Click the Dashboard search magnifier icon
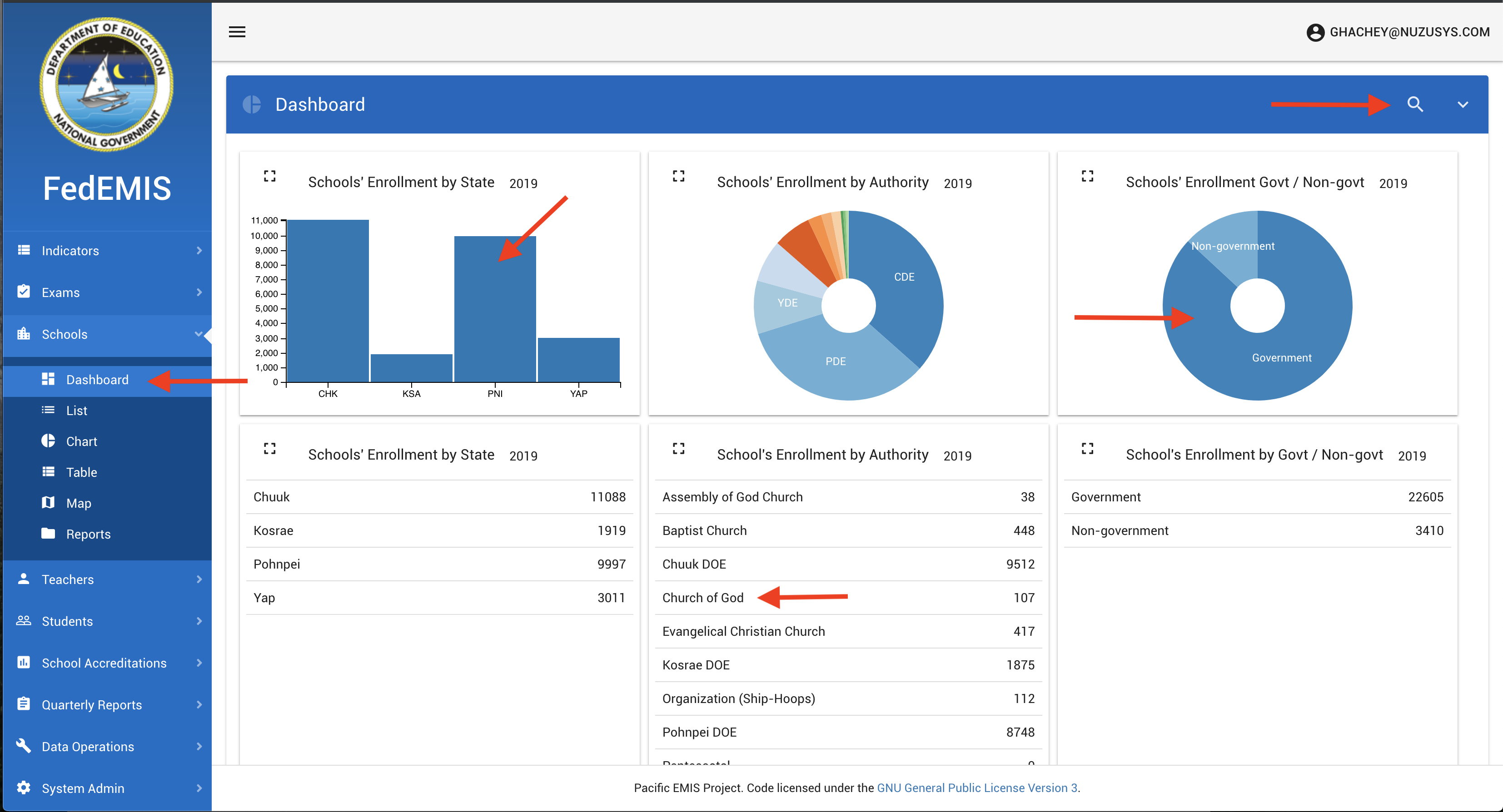 1415,104
